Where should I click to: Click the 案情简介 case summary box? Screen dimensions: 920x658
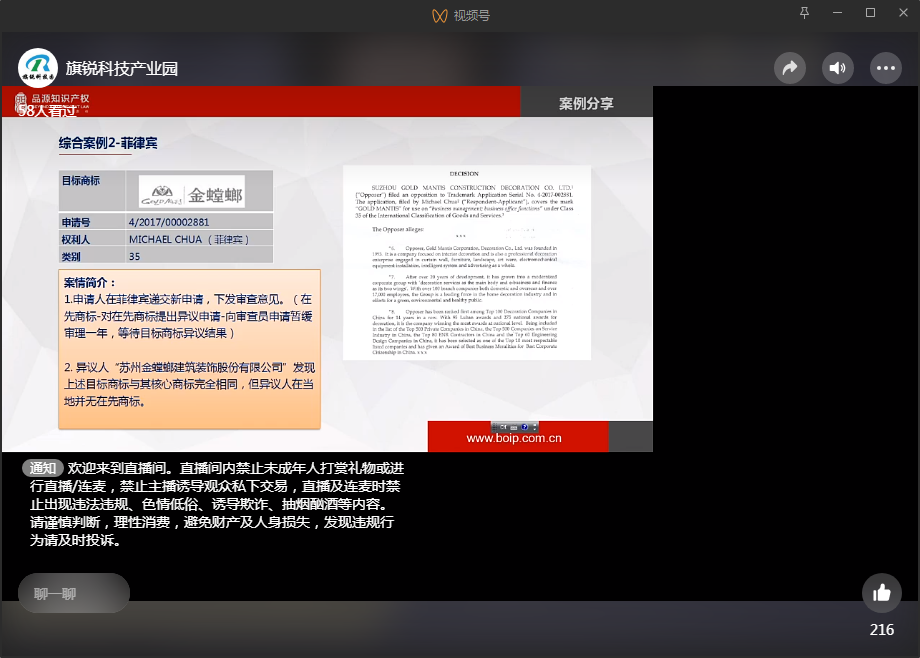[190, 349]
